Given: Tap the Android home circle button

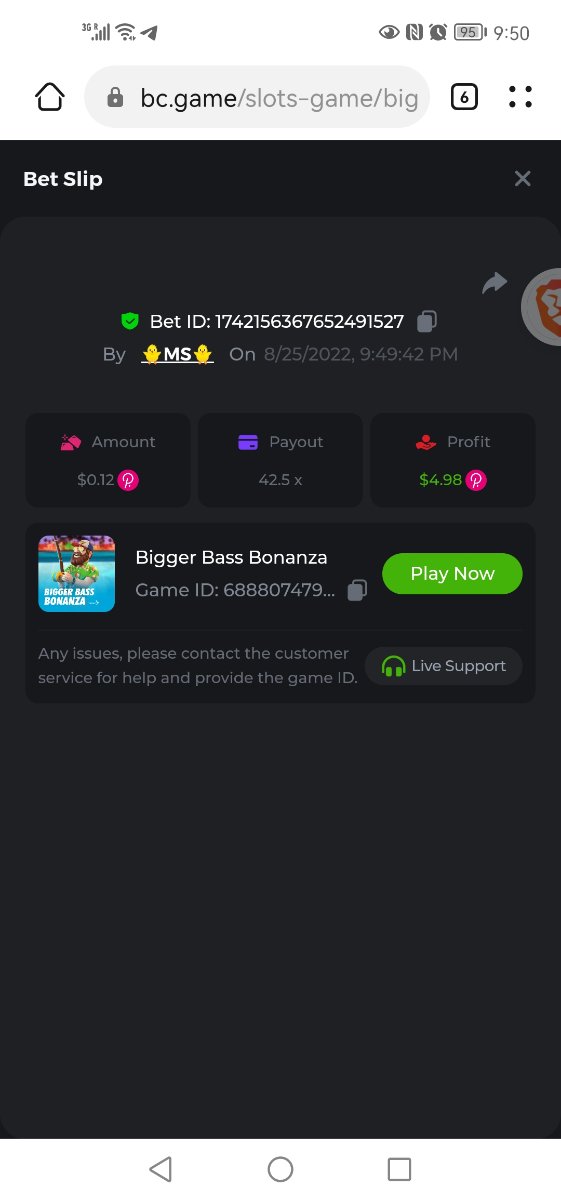Looking at the screenshot, I should point(280,1169).
